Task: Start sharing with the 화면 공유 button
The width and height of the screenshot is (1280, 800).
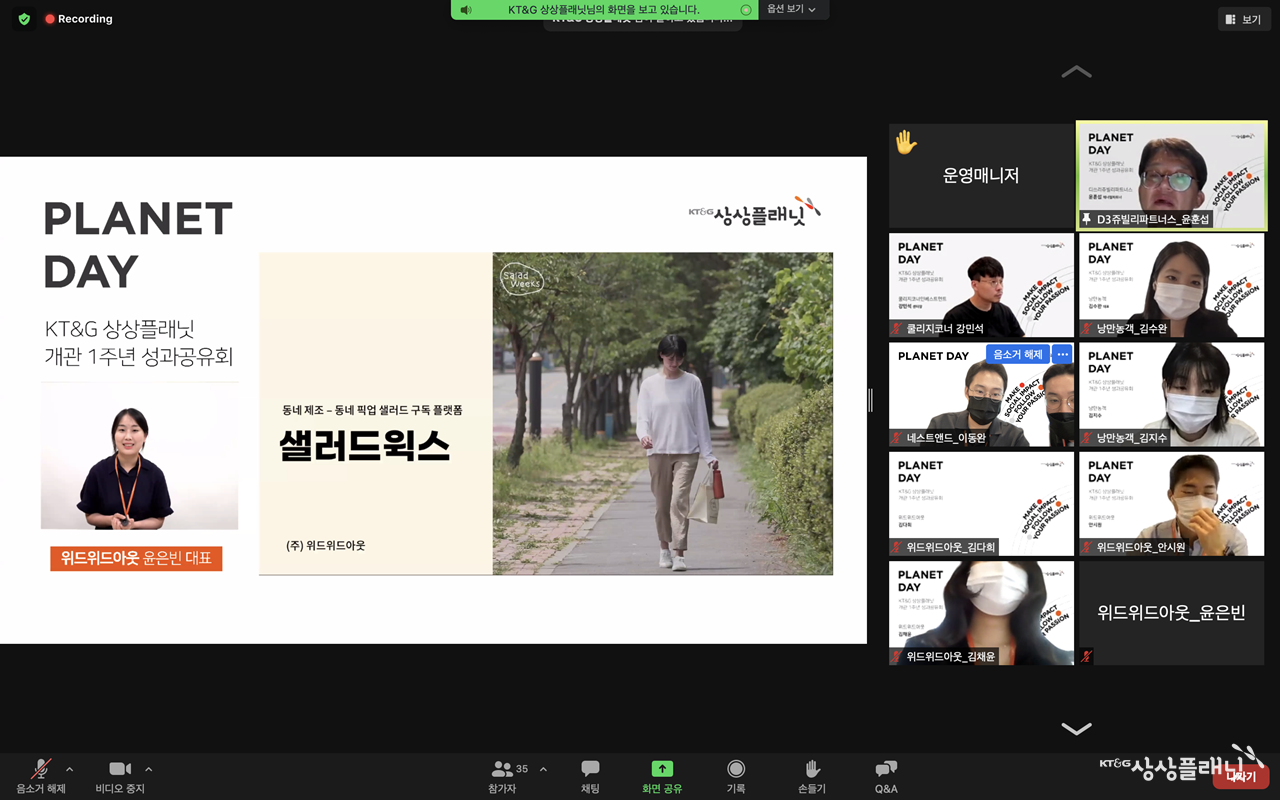Action: [x=662, y=776]
